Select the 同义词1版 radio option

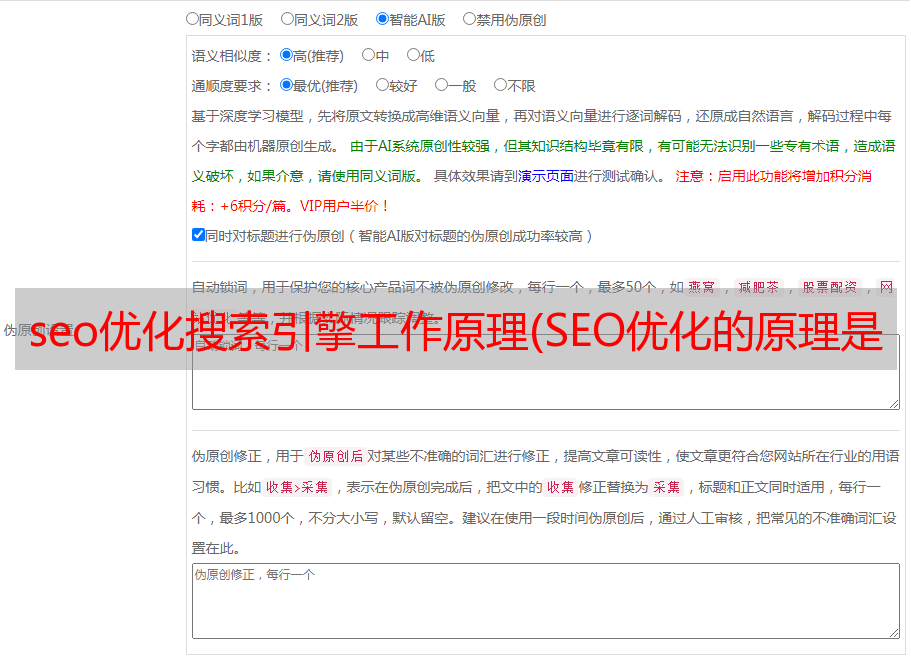[192, 19]
